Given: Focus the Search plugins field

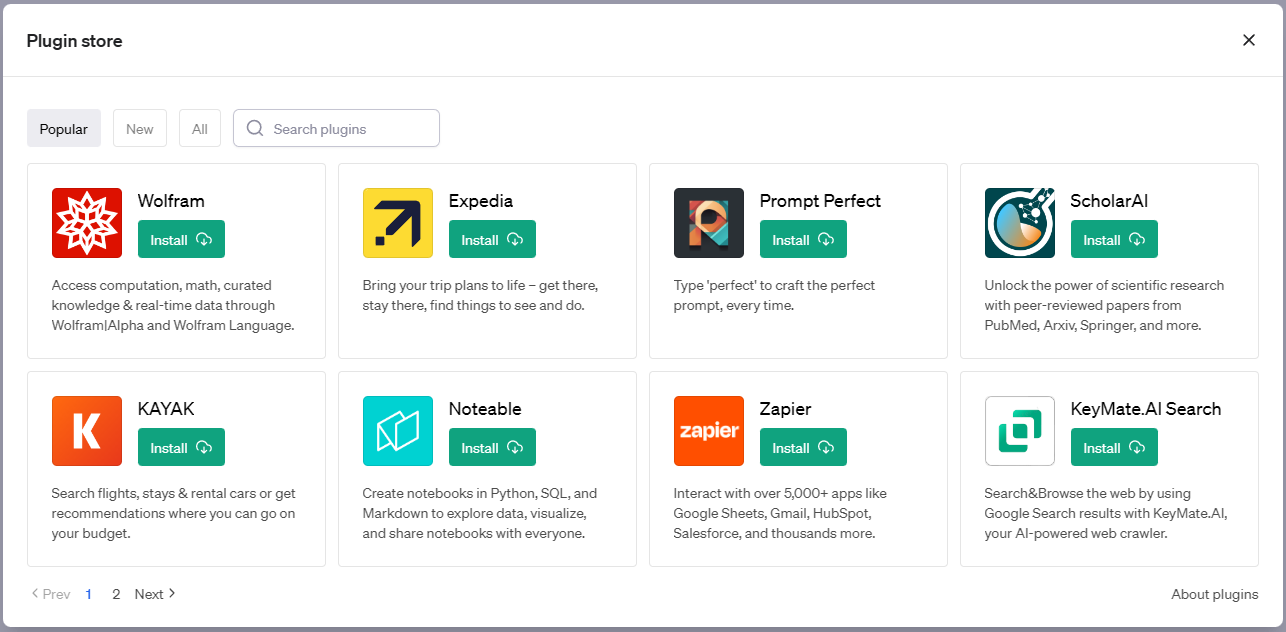Looking at the screenshot, I should pyautogui.click(x=336, y=128).
